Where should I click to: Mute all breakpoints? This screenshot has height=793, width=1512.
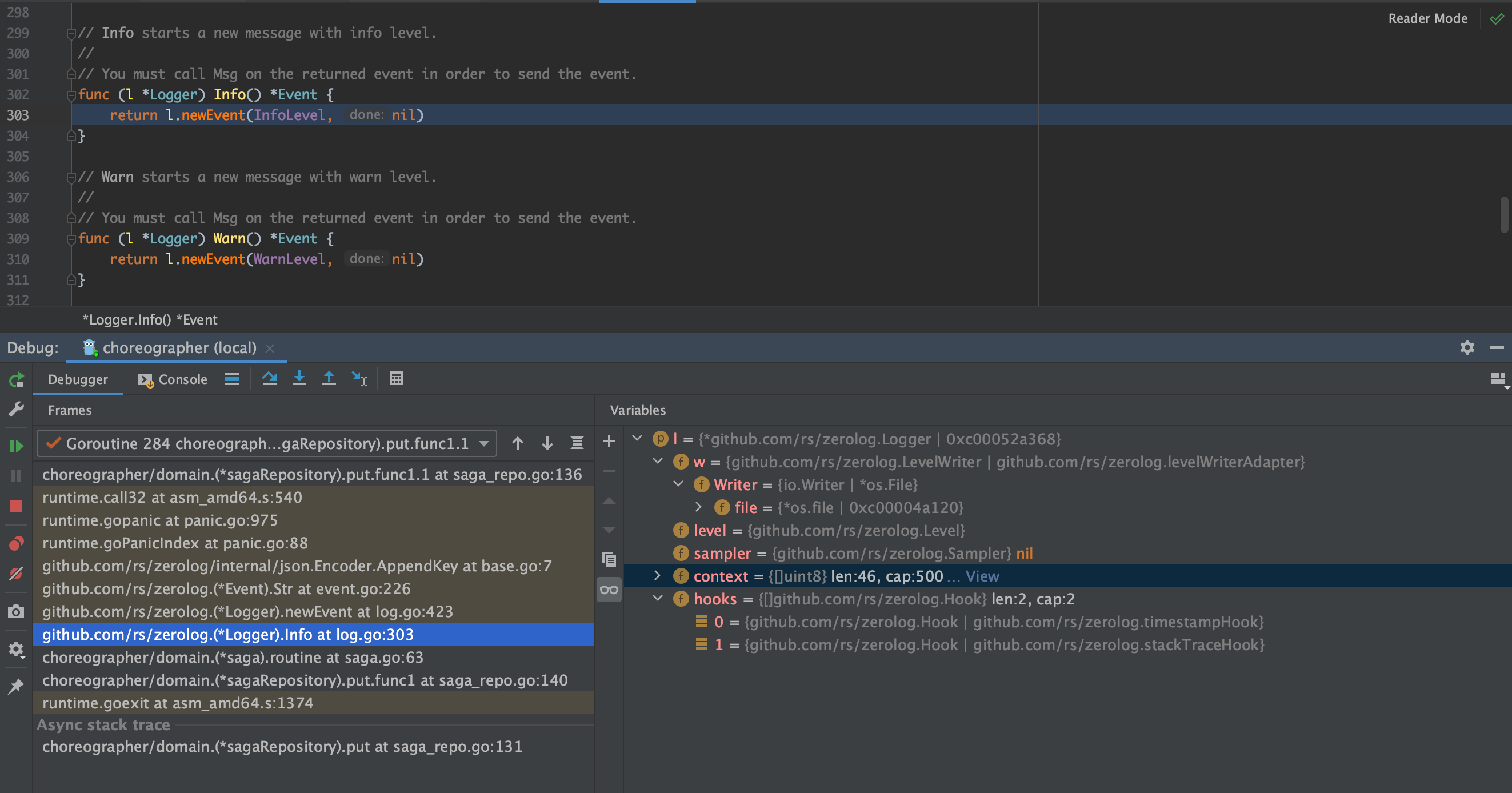(x=16, y=574)
